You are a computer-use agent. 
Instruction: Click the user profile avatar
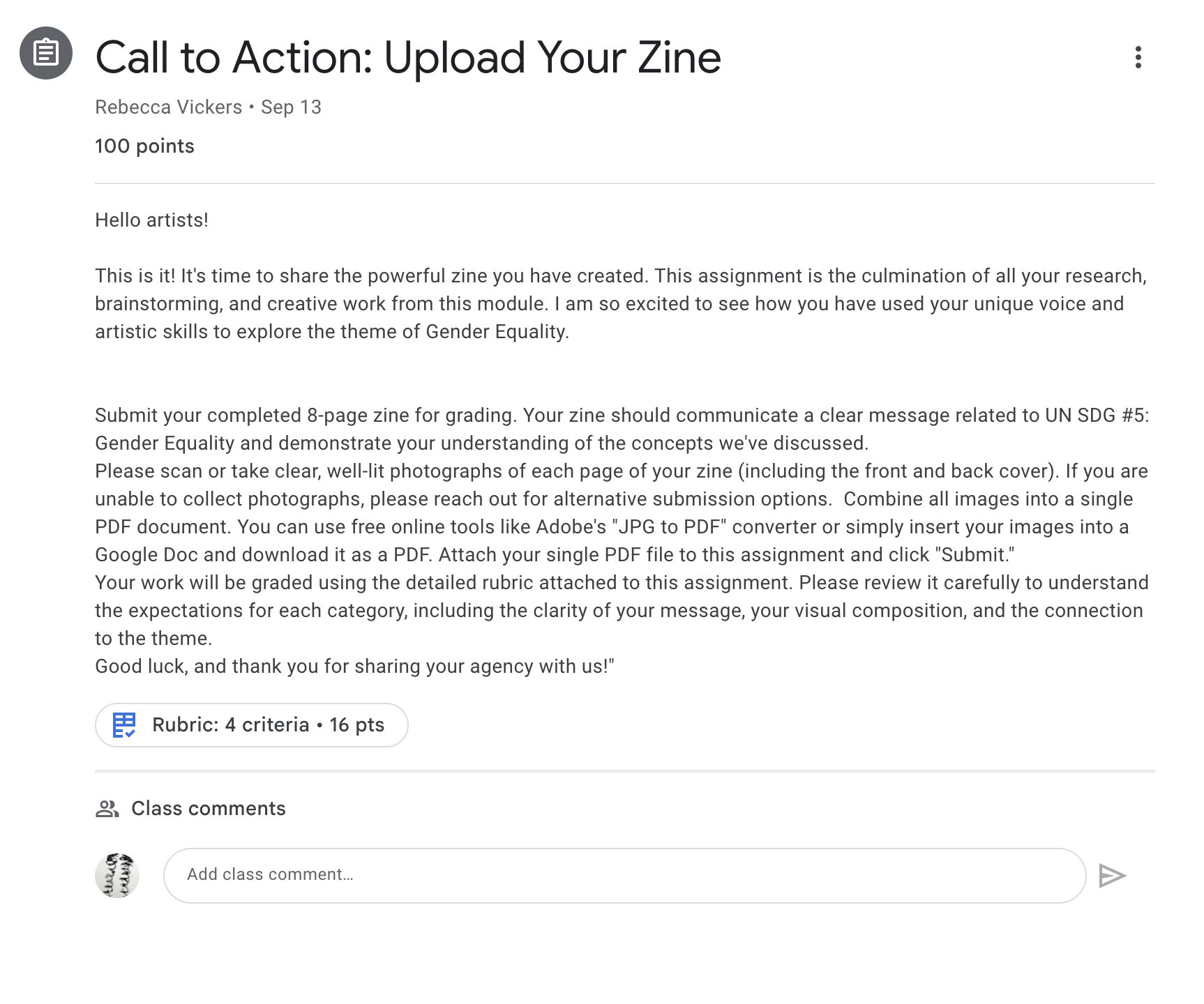coord(117,875)
